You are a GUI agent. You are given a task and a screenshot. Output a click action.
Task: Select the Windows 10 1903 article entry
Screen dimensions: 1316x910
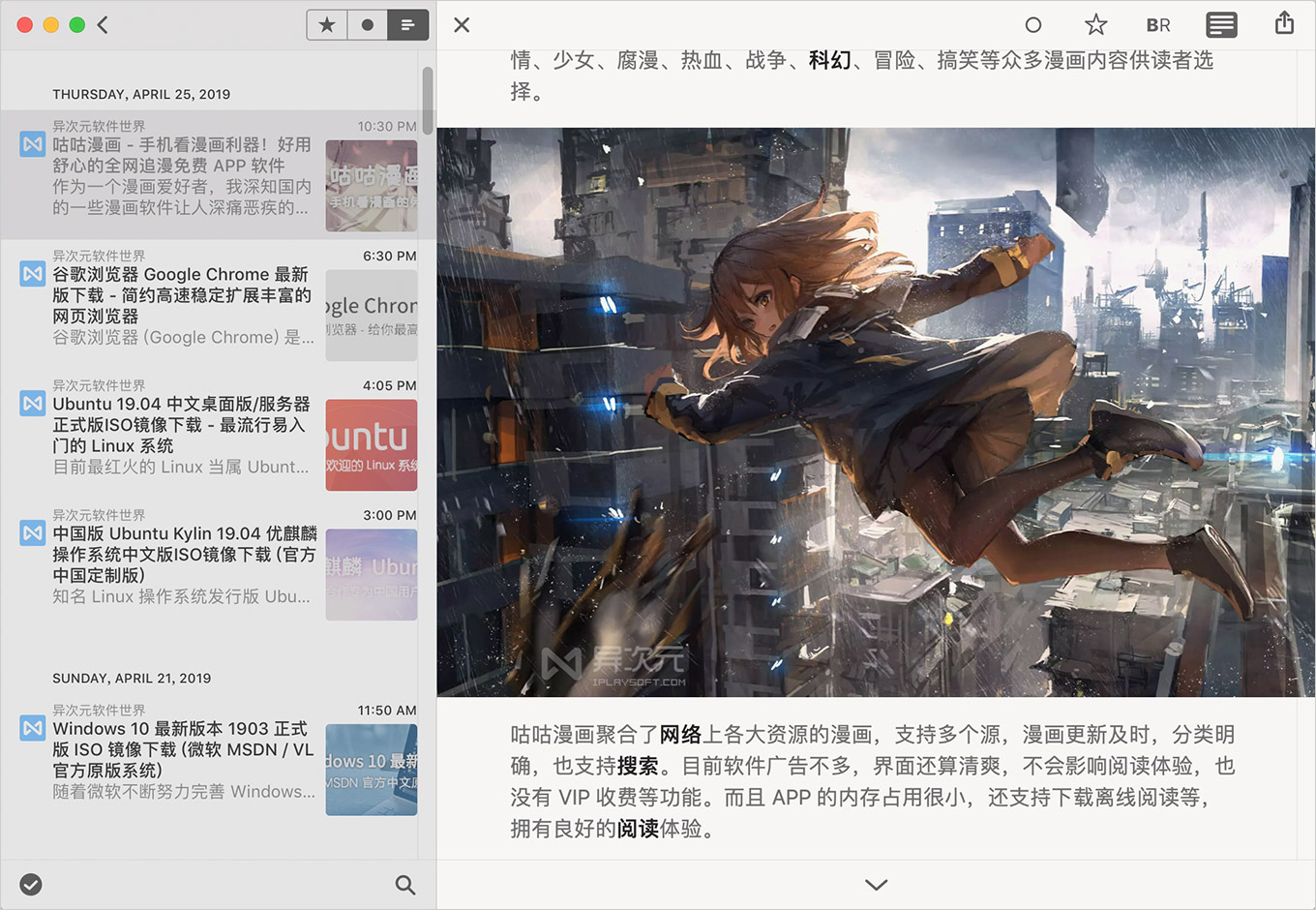click(x=179, y=750)
